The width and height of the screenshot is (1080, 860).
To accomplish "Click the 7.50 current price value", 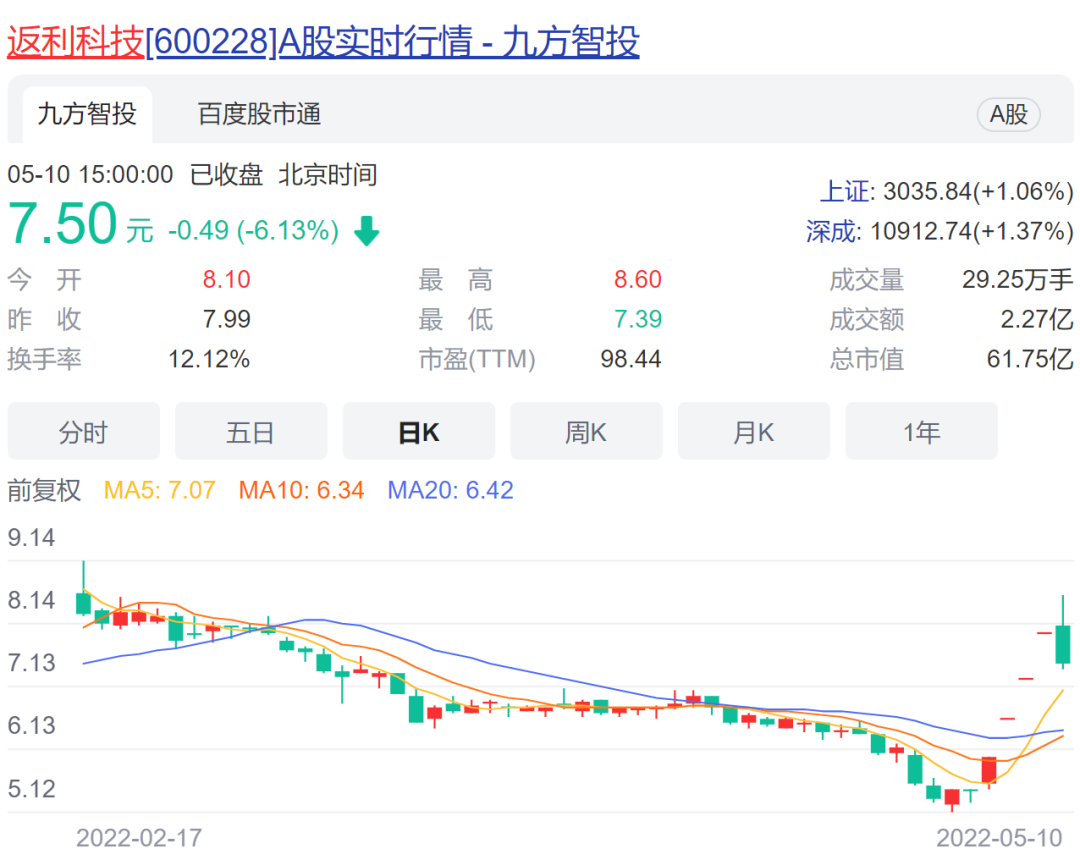I will click(x=63, y=224).
